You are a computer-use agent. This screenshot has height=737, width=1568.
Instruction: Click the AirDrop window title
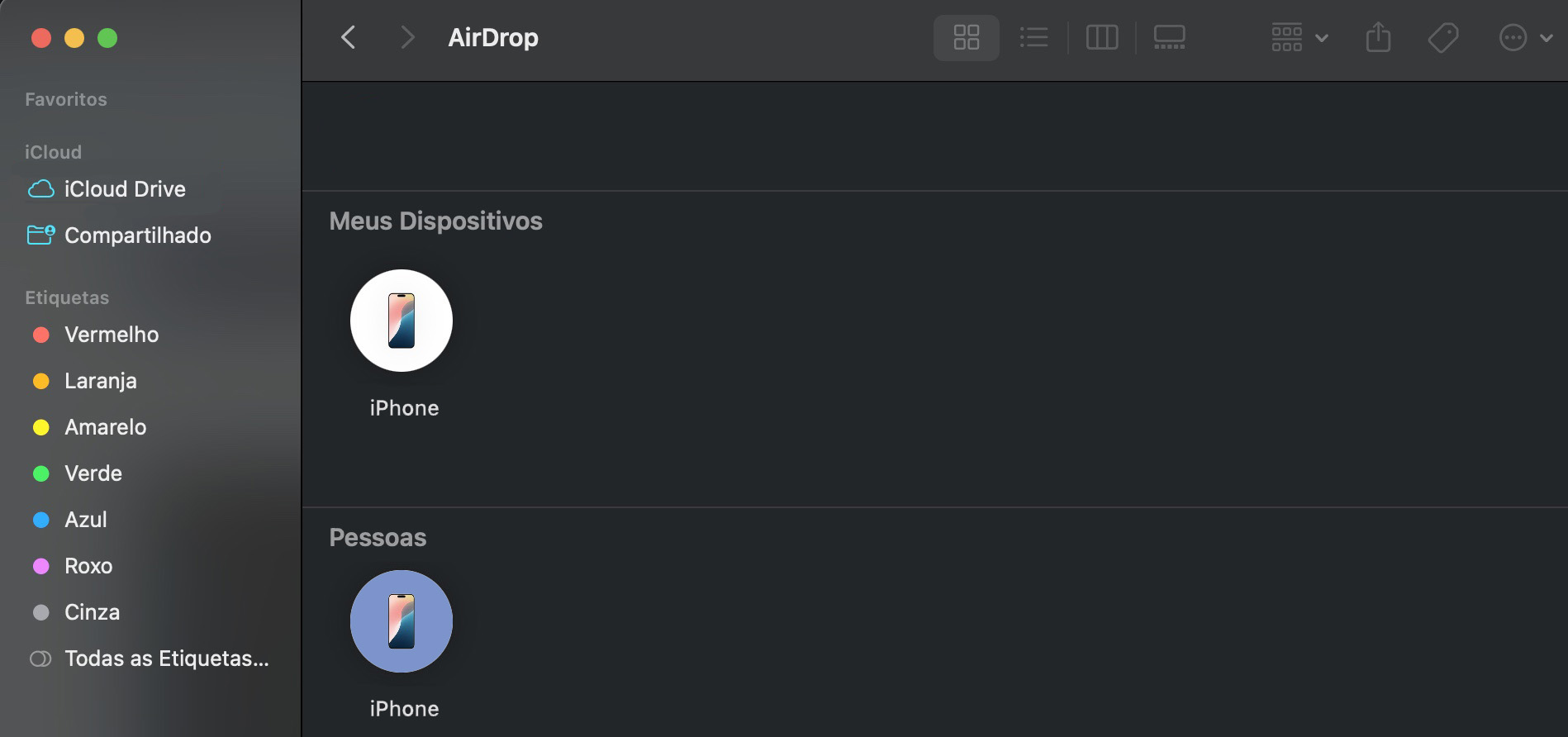tap(492, 37)
